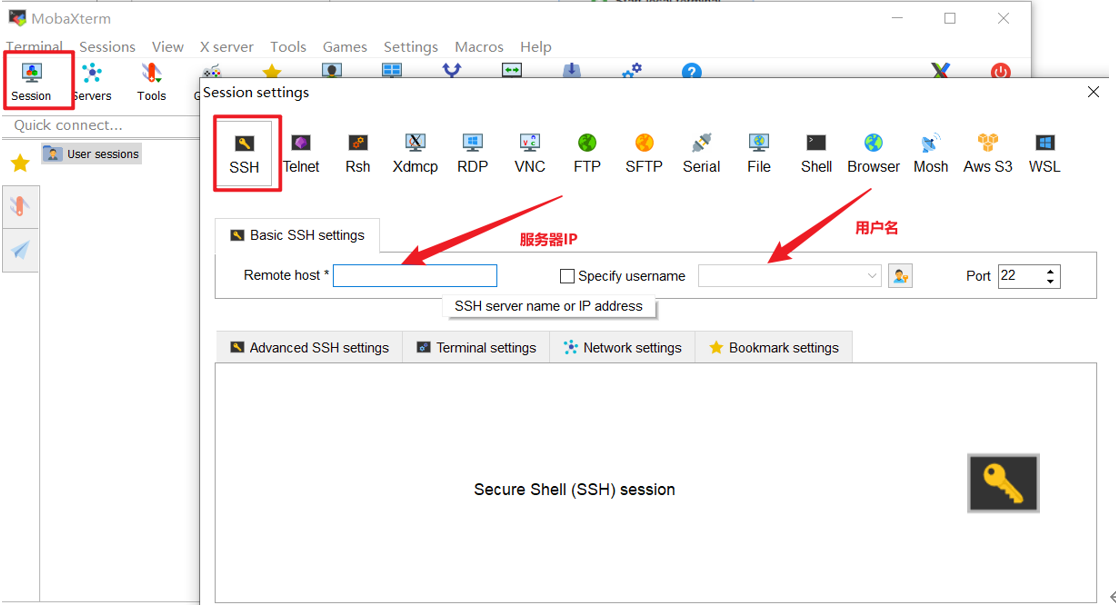Viewport: 1116px width, 607px height.
Task: Pick the Browser session type
Action: point(873,153)
